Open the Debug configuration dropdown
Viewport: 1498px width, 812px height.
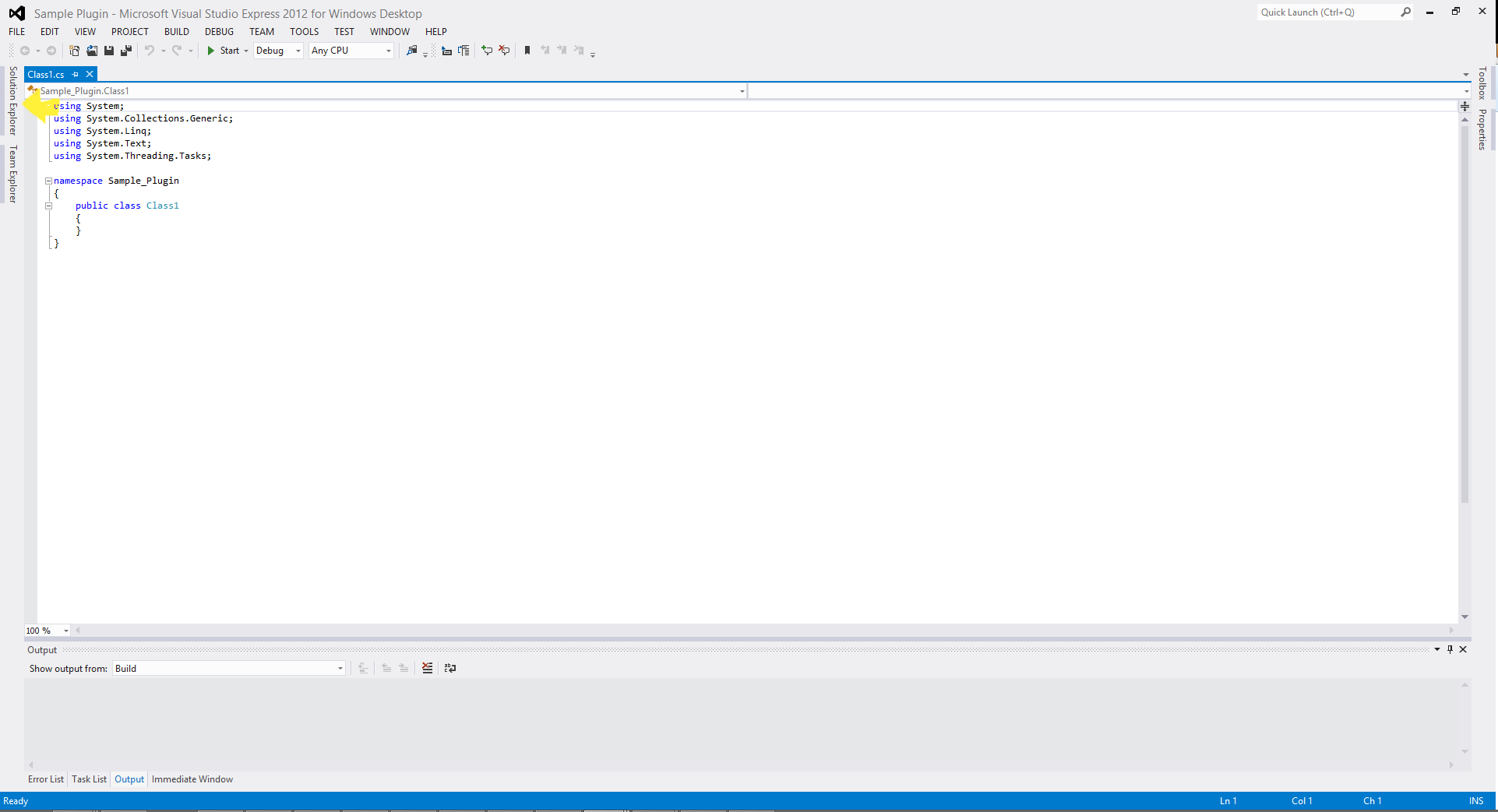pos(278,51)
